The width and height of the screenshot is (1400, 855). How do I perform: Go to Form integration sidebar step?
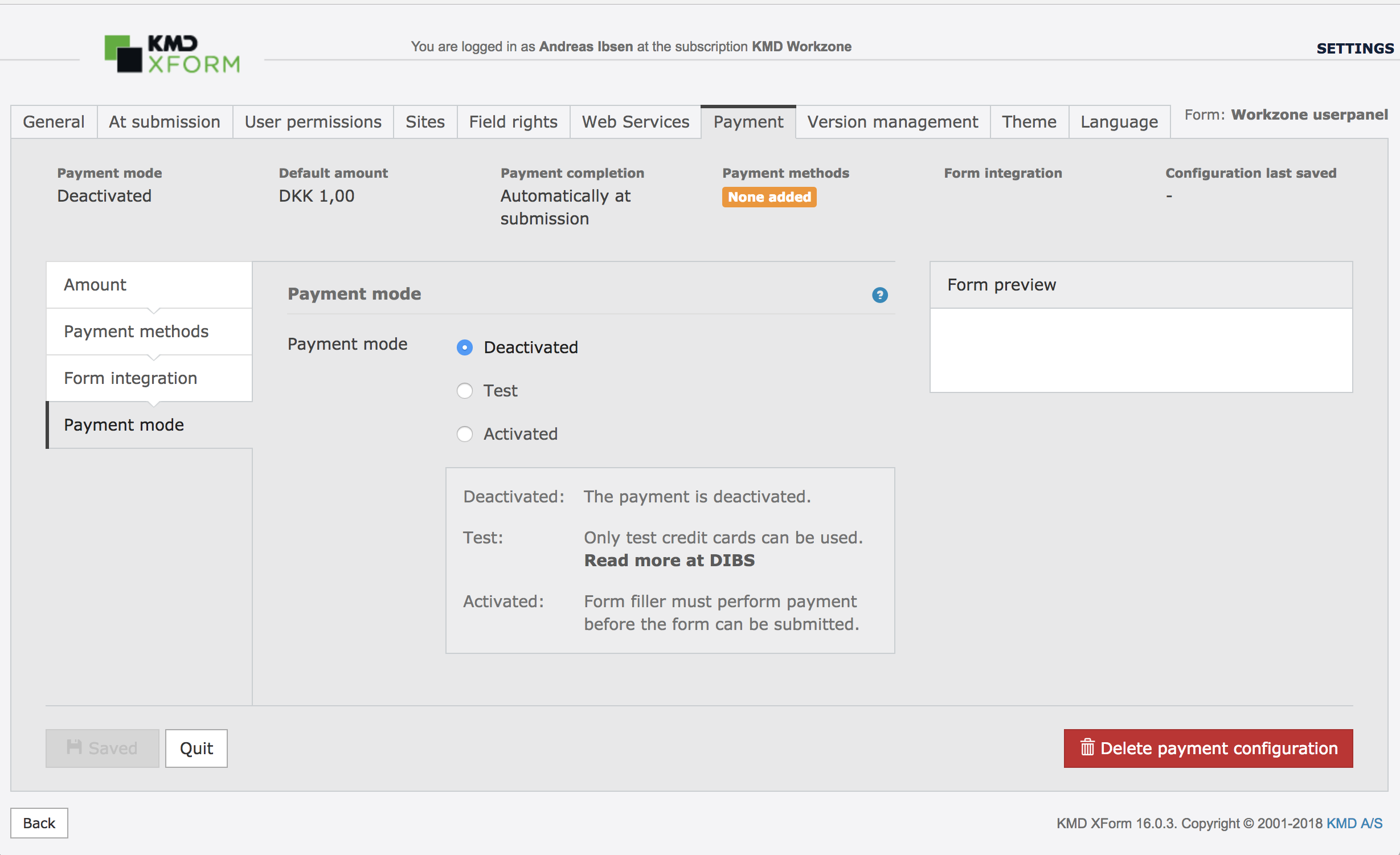click(149, 378)
